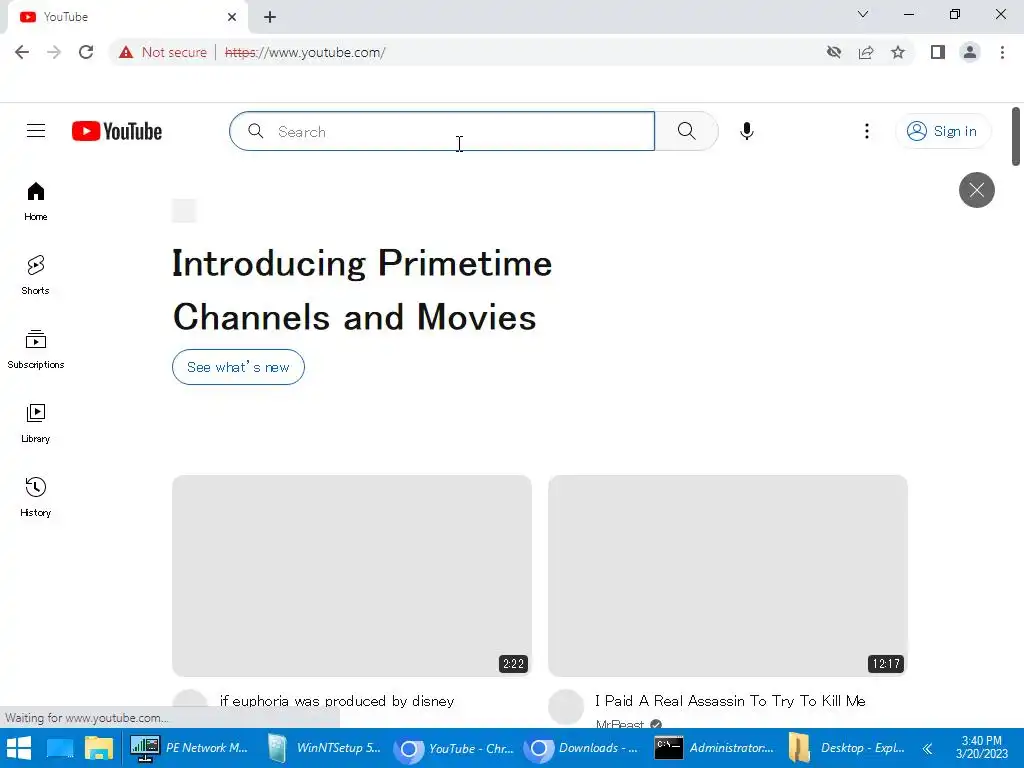Close the YouTube tab
The image size is (1024, 768).
(232, 17)
